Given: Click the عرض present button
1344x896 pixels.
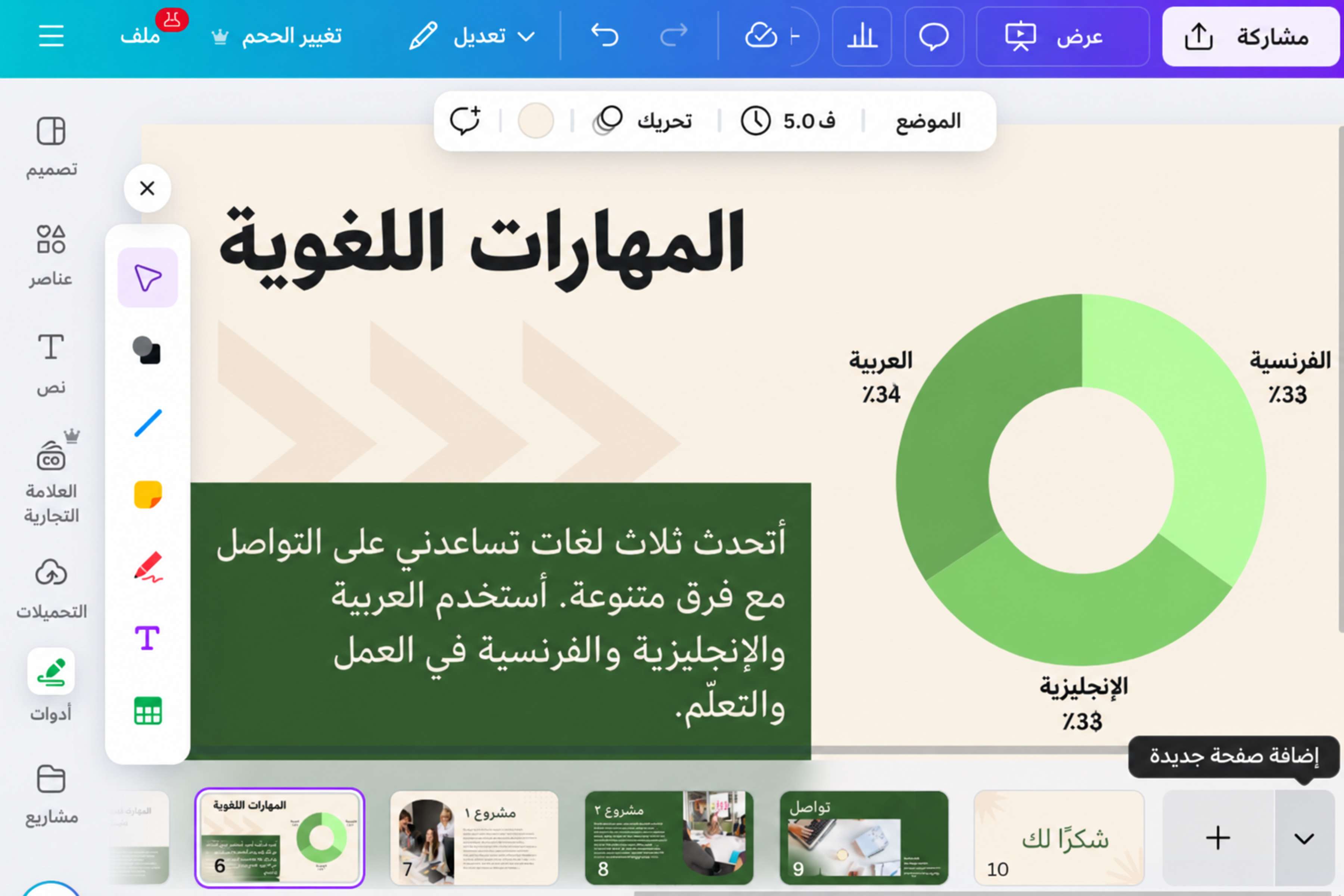Looking at the screenshot, I should tap(1062, 37).
